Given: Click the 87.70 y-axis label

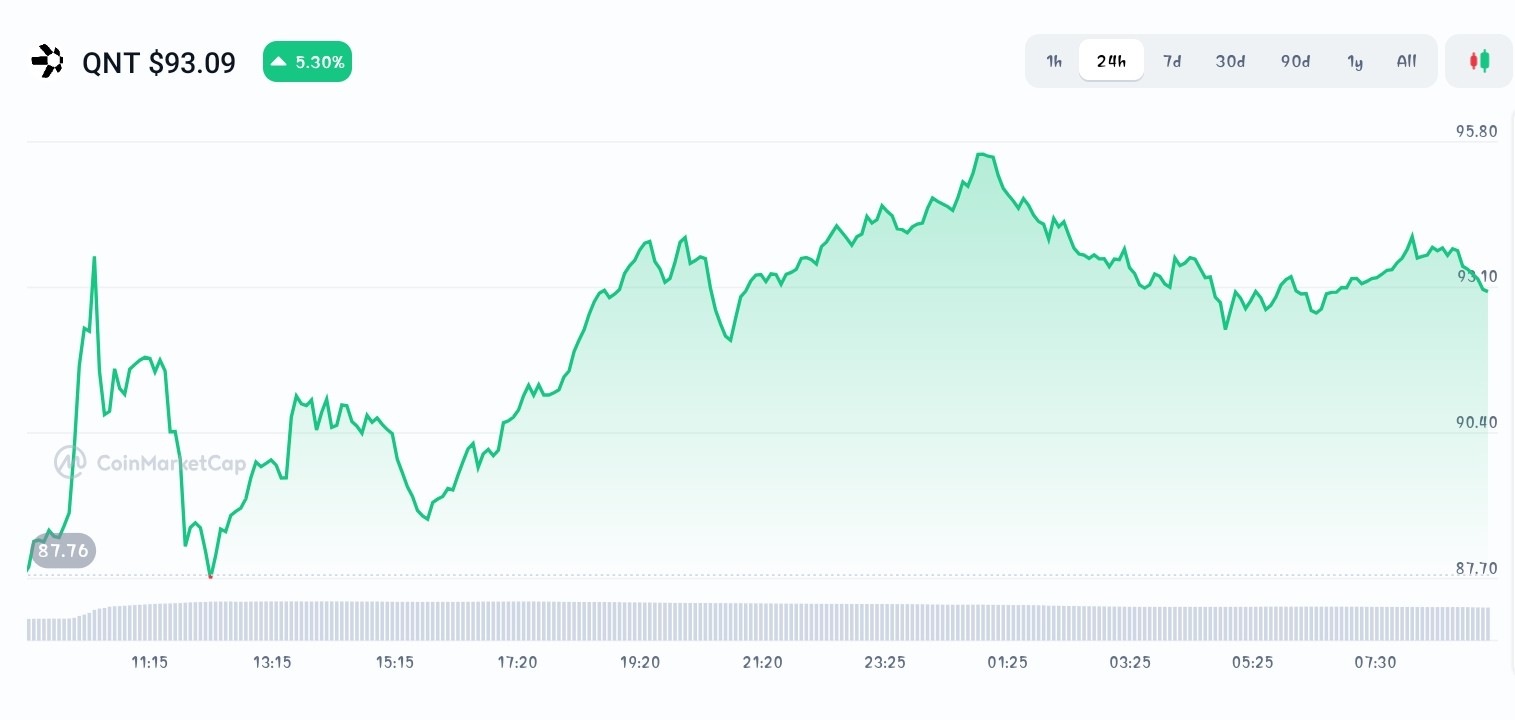Looking at the screenshot, I should (x=1476, y=568).
